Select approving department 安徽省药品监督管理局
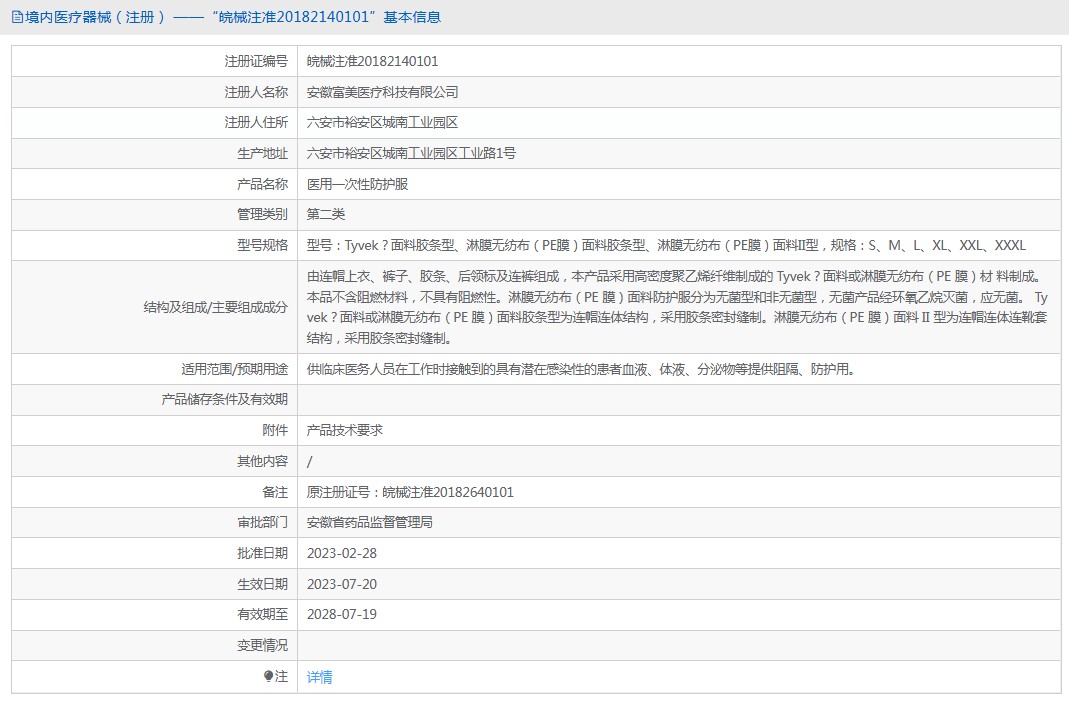The height and width of the screenshot is (701, 1069). coord(369,522)
